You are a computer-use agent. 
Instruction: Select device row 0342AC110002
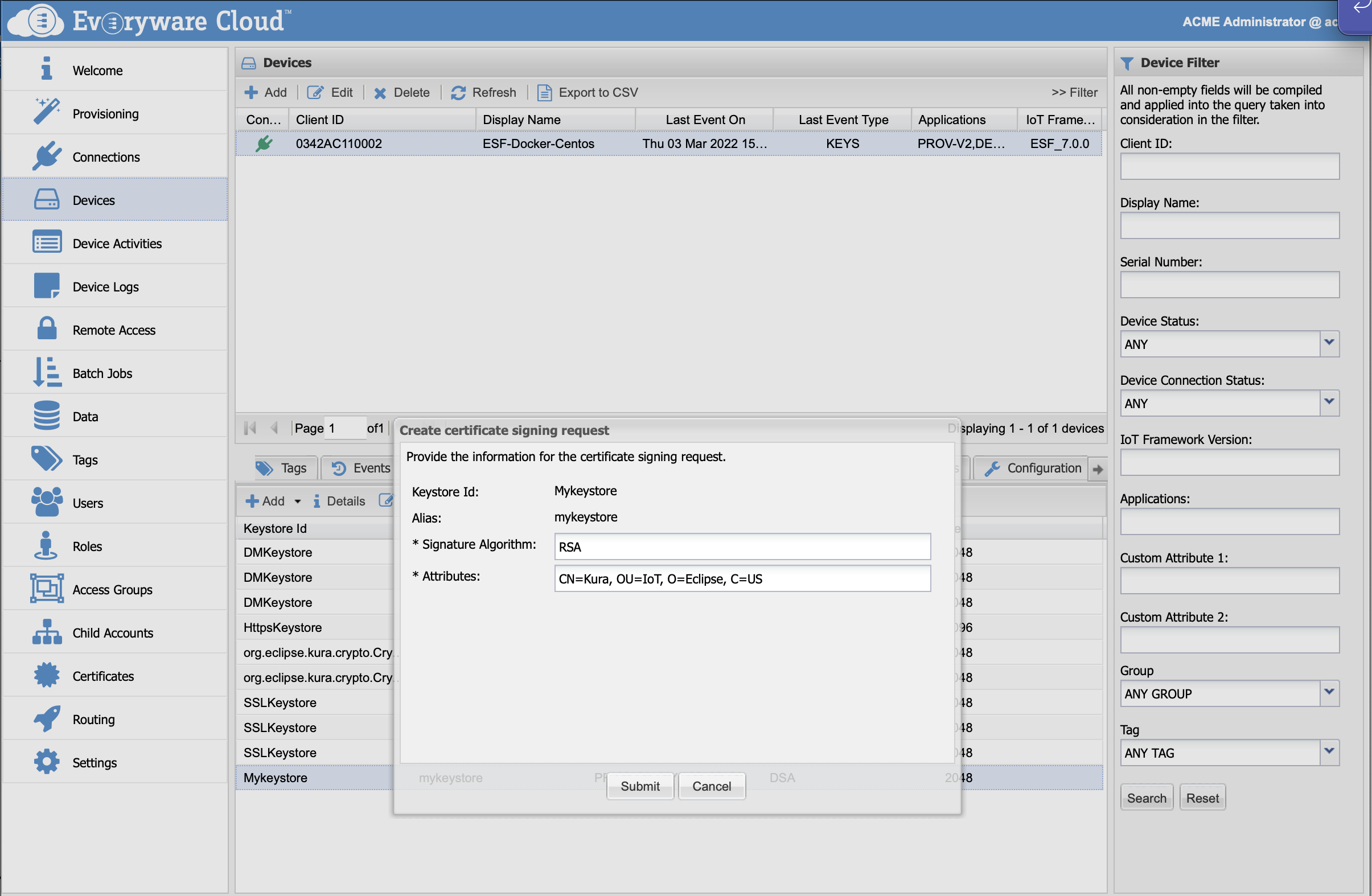pyautogui.click(x=669, y=143)
